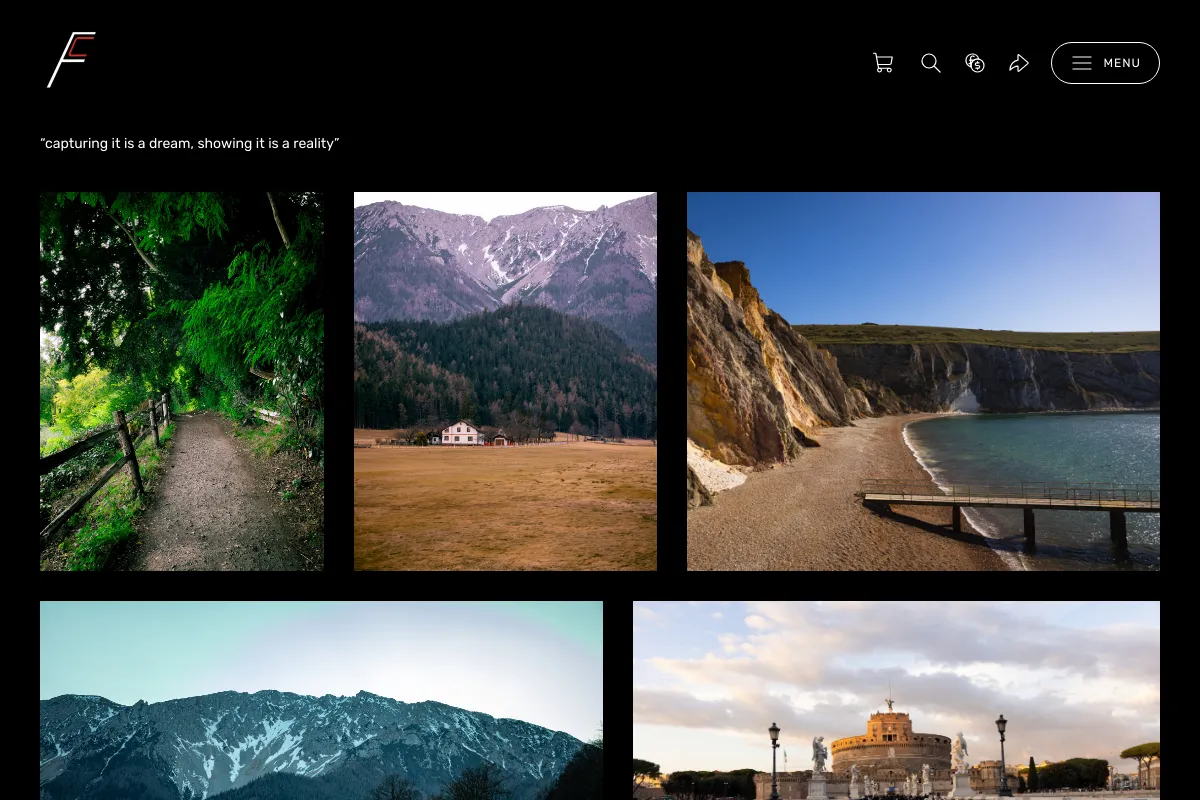Open the cliff beach and pier photo
Viewport: 1200px width, 800px height.
923,381
